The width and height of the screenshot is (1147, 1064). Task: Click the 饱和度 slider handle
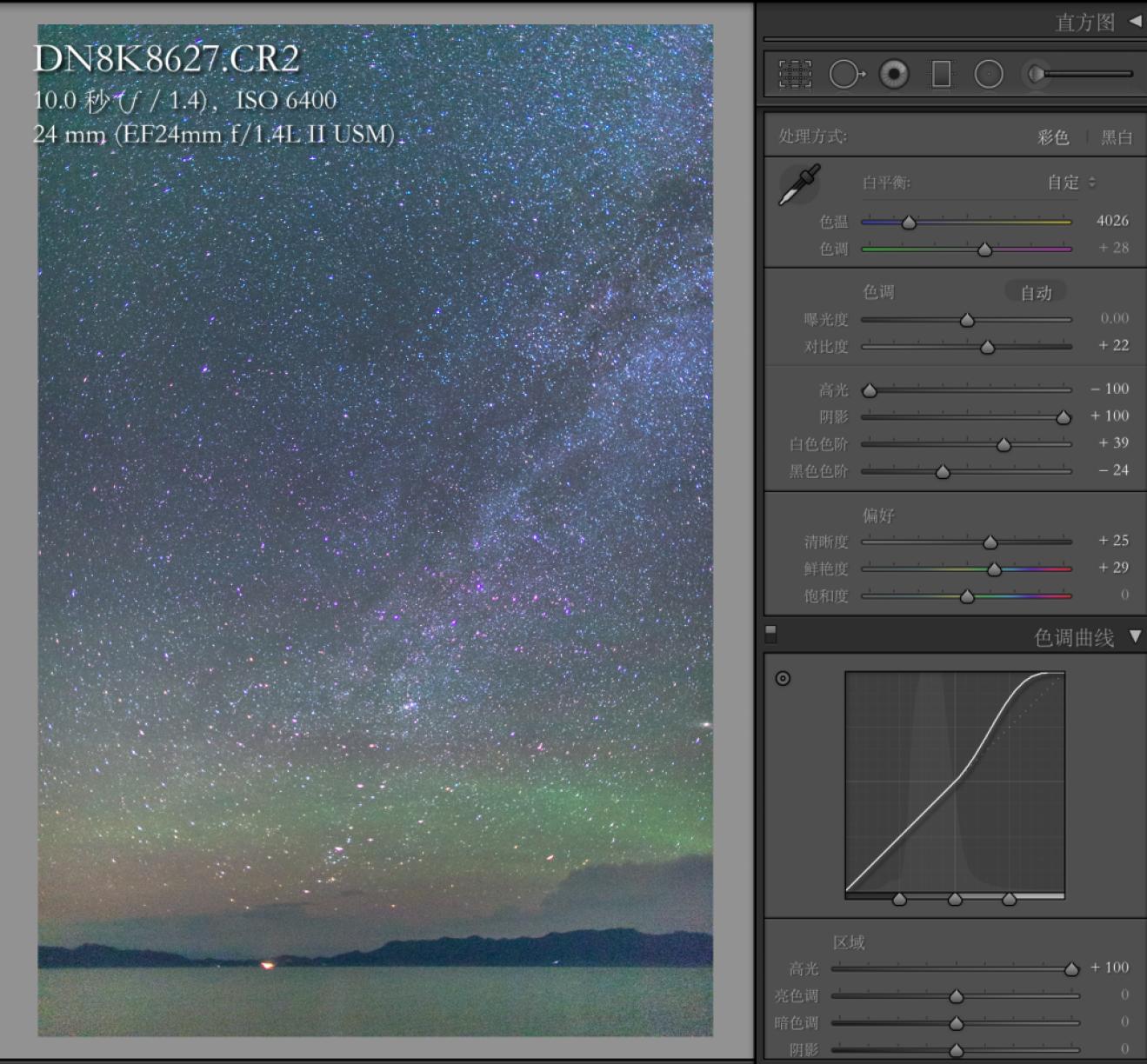pos(967,596)
